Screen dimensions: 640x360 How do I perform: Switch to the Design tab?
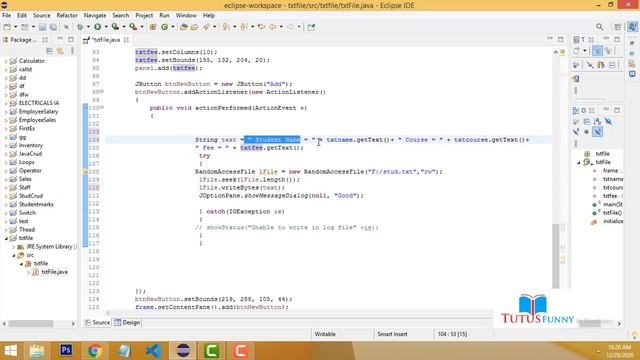(127, 322)
